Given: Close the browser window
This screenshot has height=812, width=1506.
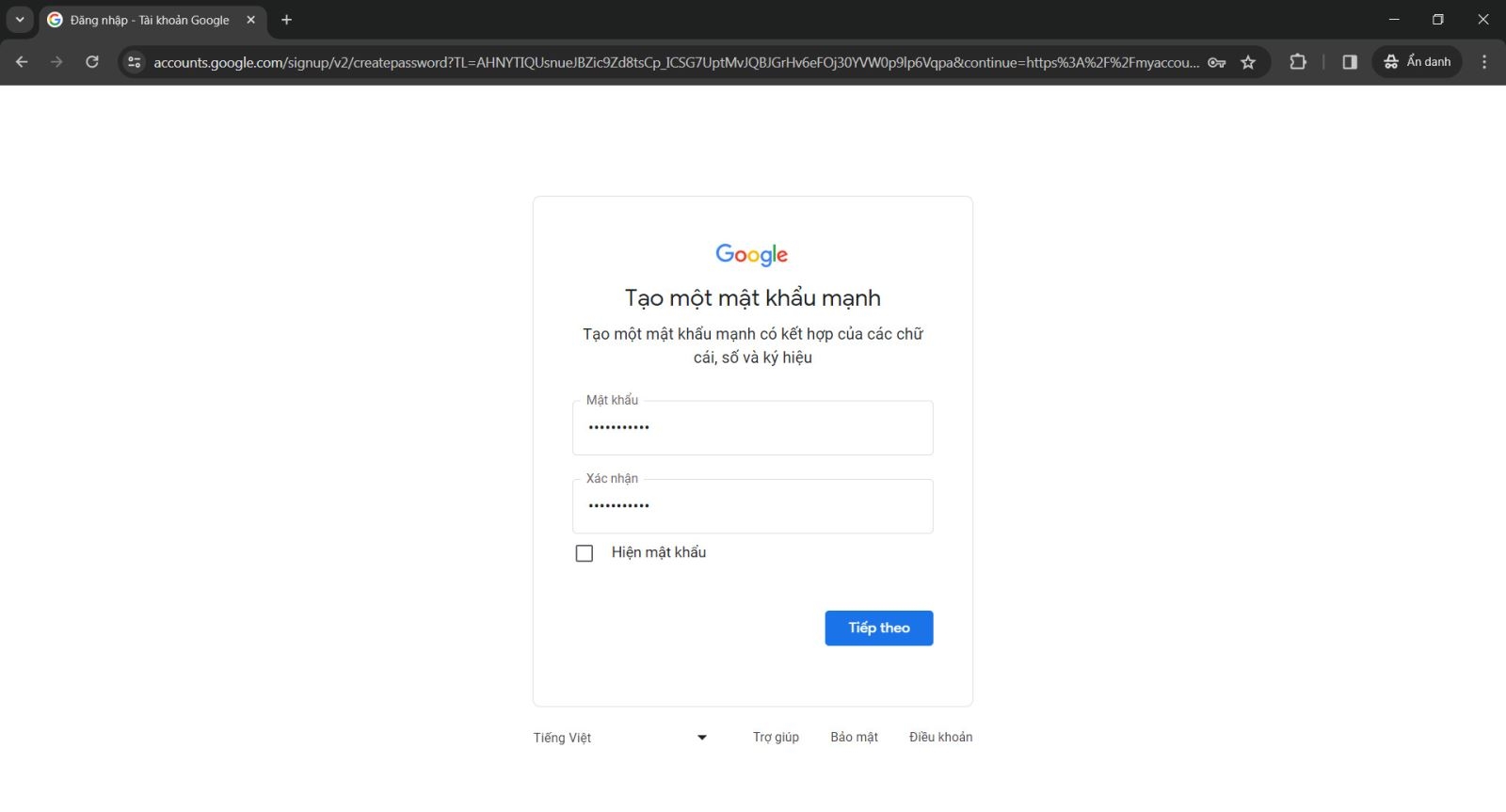Looking at the screenshot, I should pos(1483,20).
